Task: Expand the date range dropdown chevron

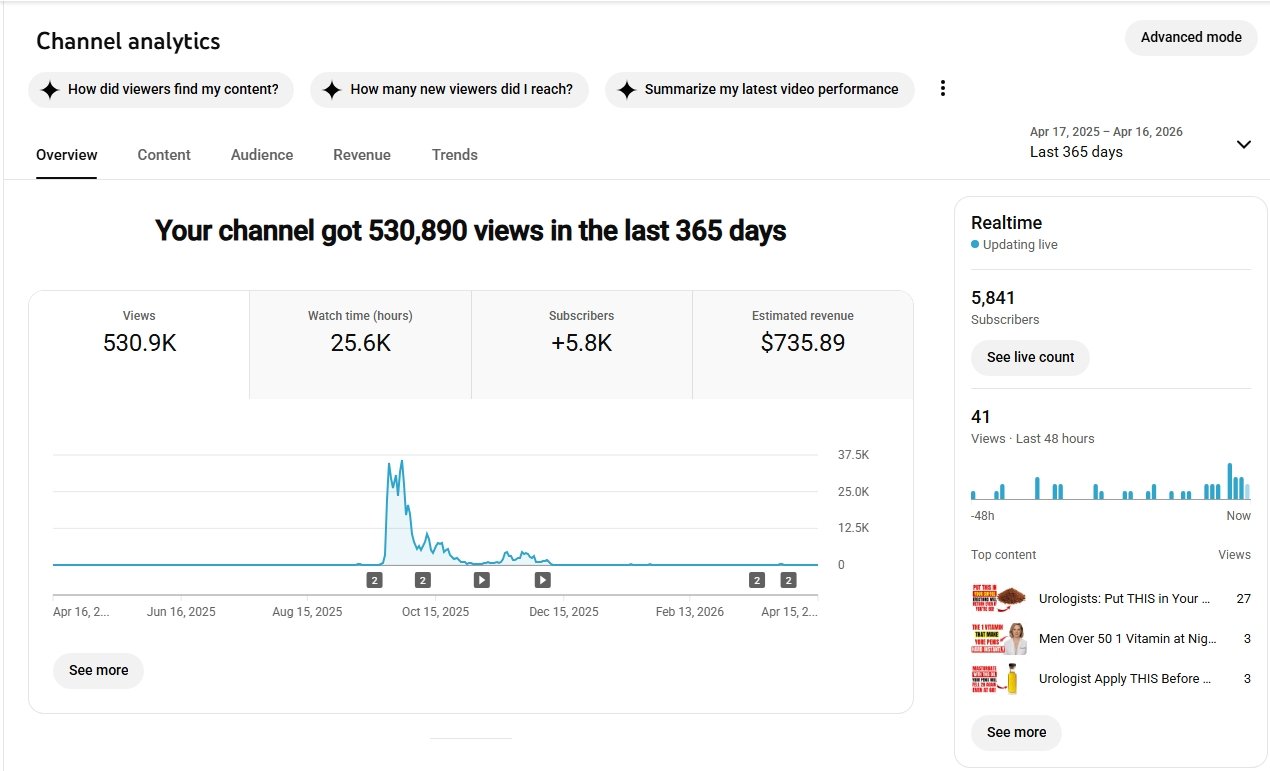Action: tap(1243, 144)
